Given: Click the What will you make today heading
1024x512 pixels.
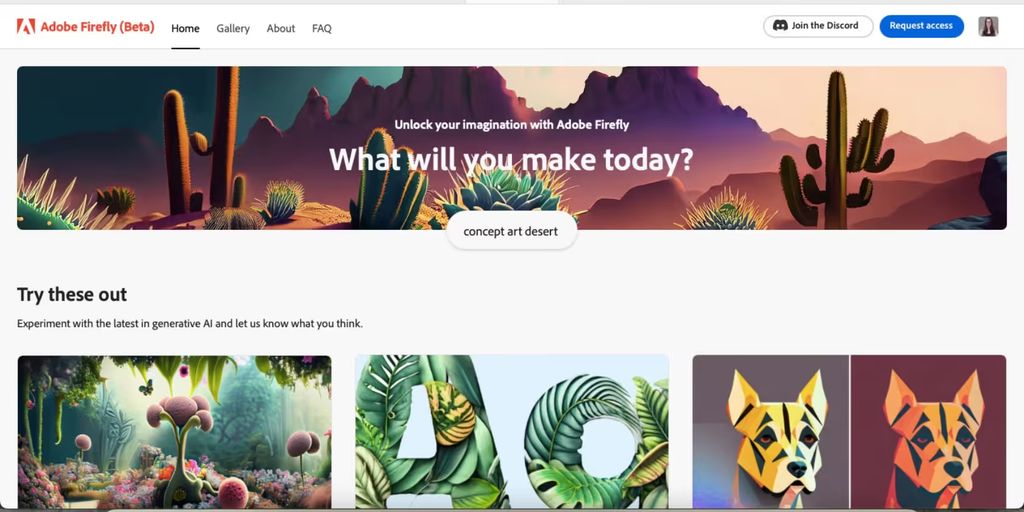Looking at the screenshot, I should pyautogui.click(x=511, y=159).
